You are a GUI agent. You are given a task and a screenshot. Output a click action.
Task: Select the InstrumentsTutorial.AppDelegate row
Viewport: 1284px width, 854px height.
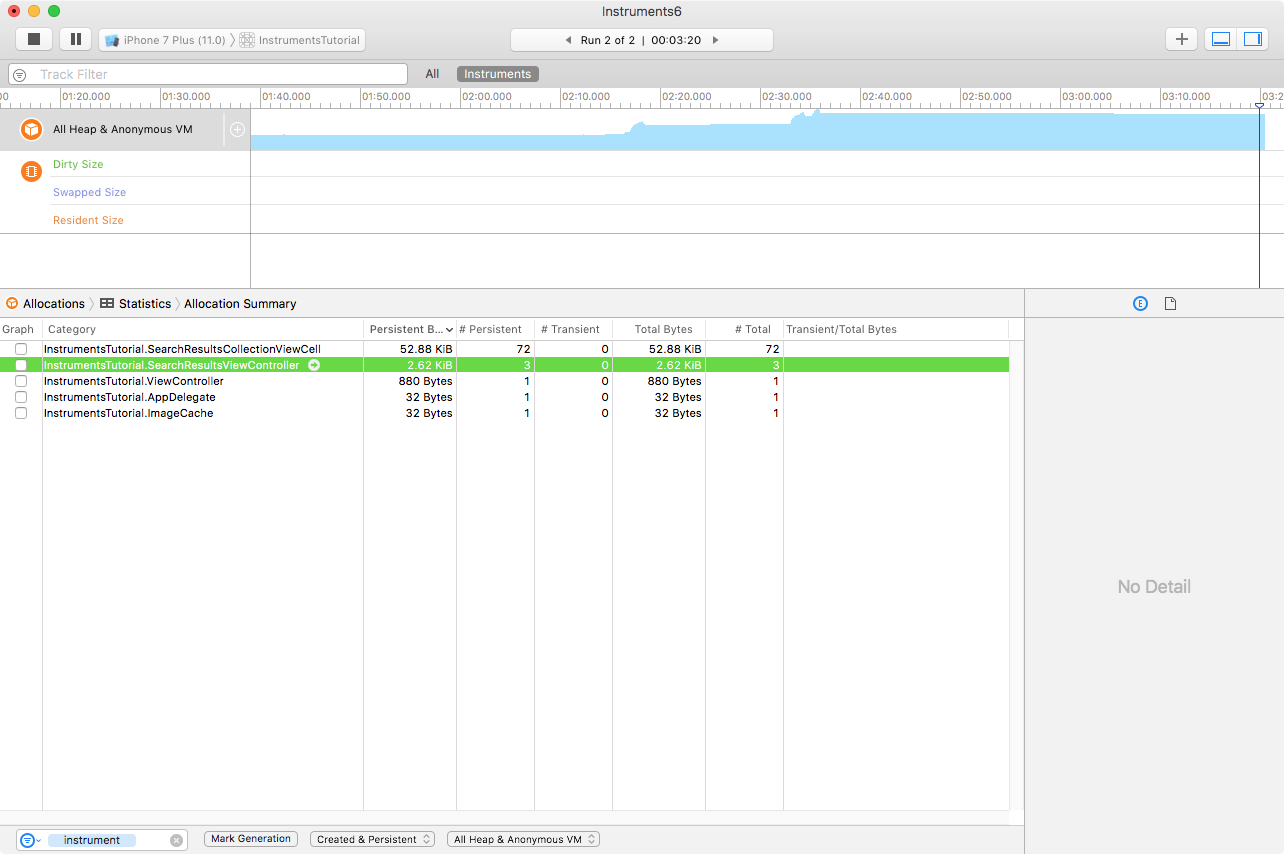[x=504, y=397]
